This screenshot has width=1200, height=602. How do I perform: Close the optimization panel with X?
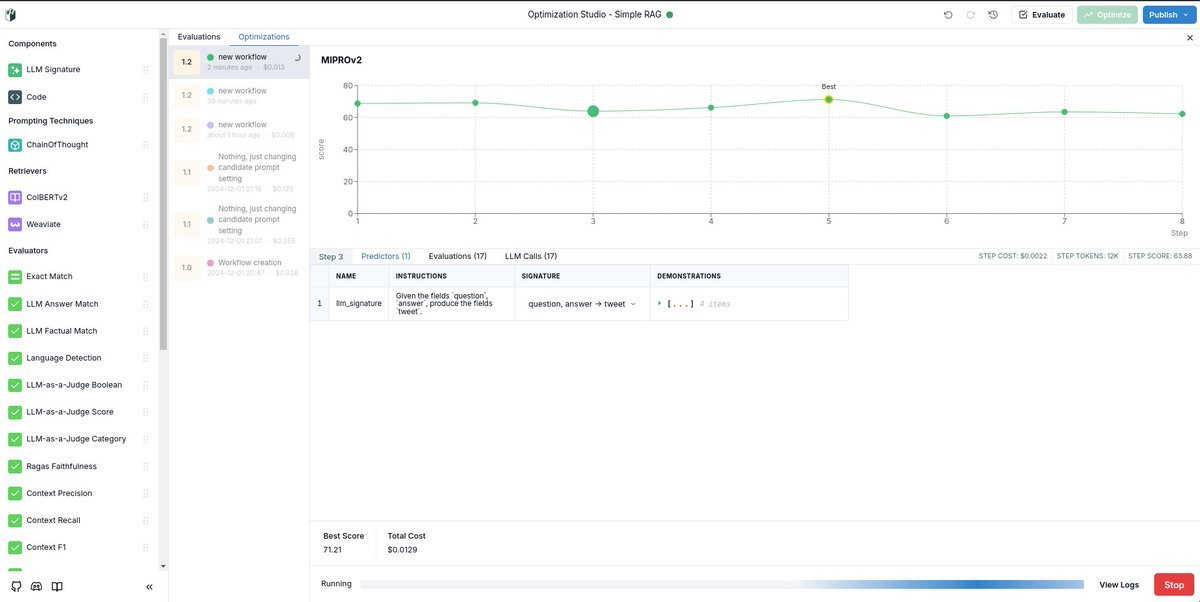[1189, 37]
